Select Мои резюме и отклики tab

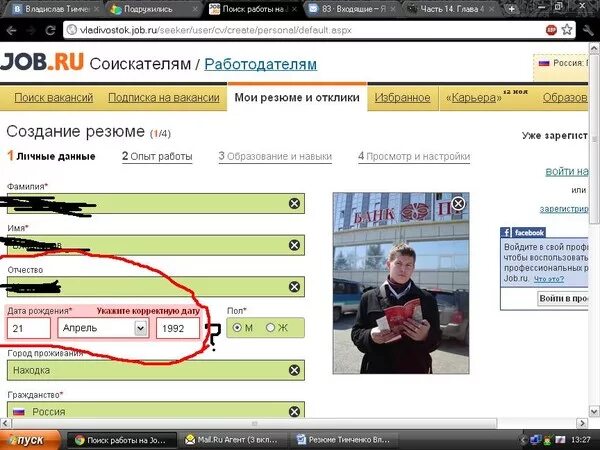coord(297,97)
